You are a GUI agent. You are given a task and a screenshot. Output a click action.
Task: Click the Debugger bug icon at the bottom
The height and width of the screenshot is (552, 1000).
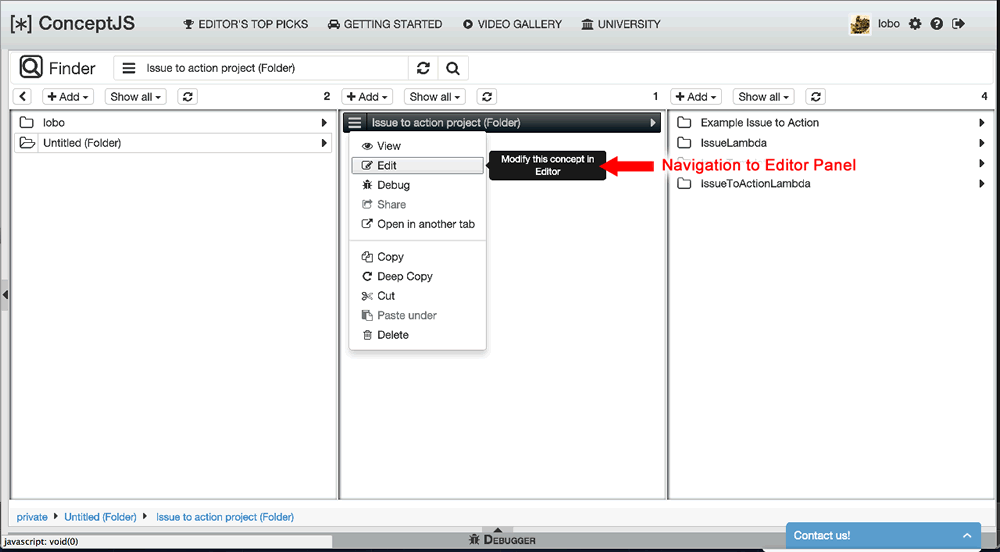click(x=474, y=540)
